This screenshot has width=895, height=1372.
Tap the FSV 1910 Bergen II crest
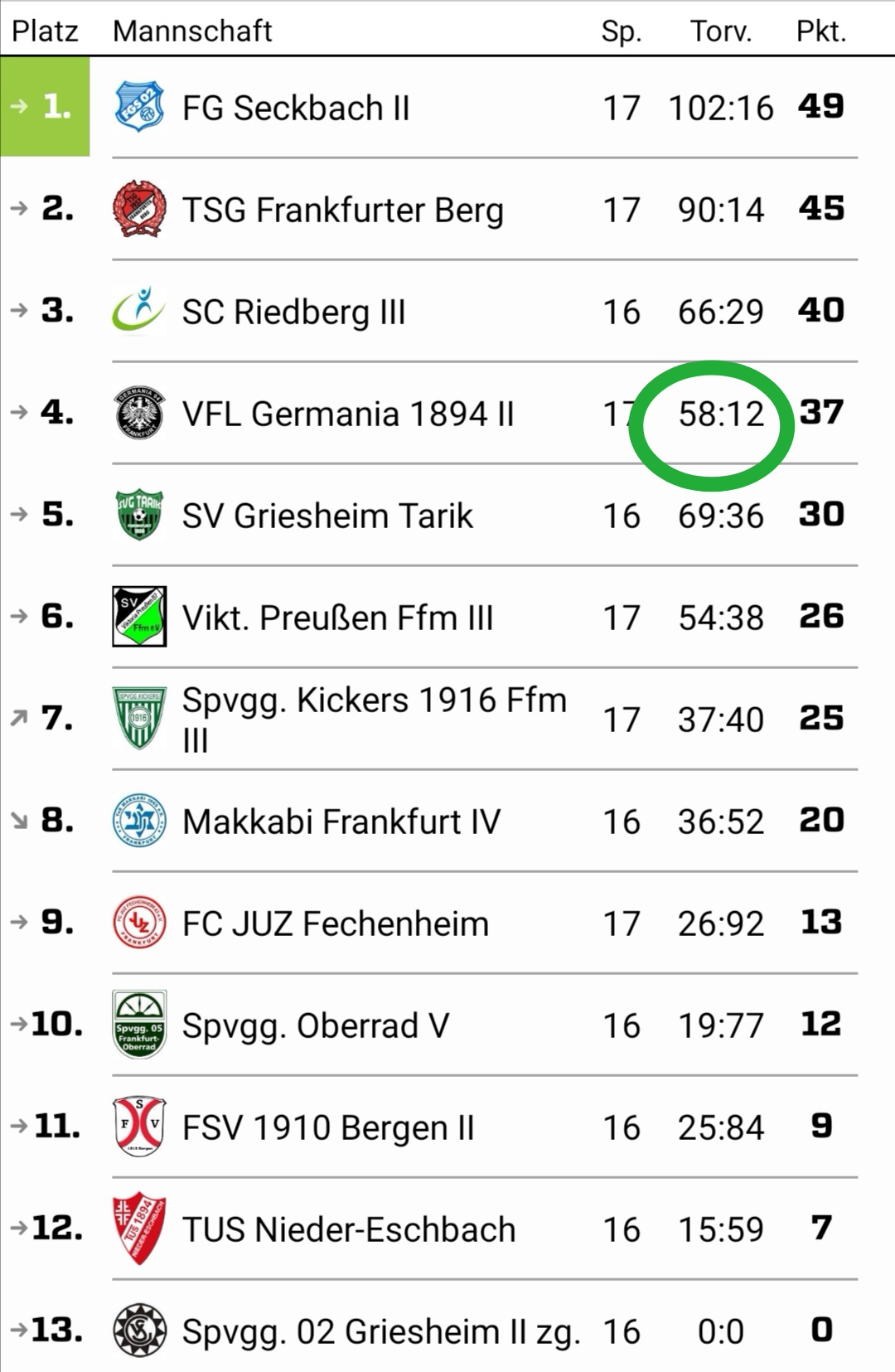138,1127
